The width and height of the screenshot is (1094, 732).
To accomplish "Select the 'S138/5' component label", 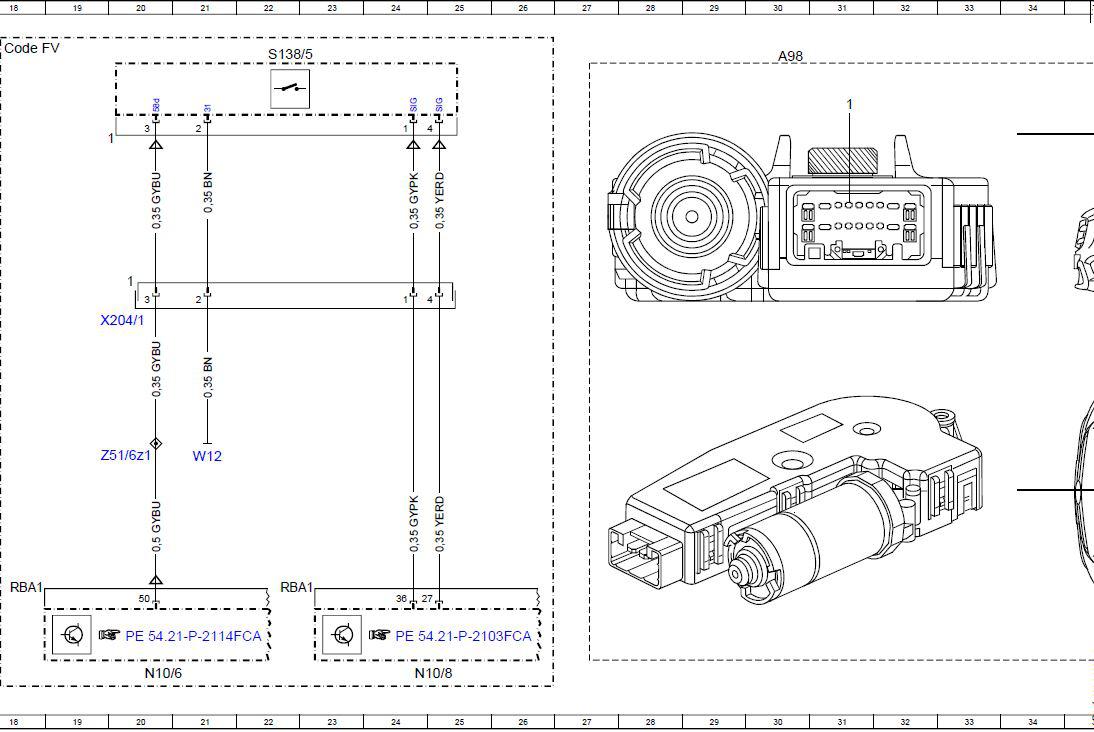I will pyautogui.click(x=290, y=54).
